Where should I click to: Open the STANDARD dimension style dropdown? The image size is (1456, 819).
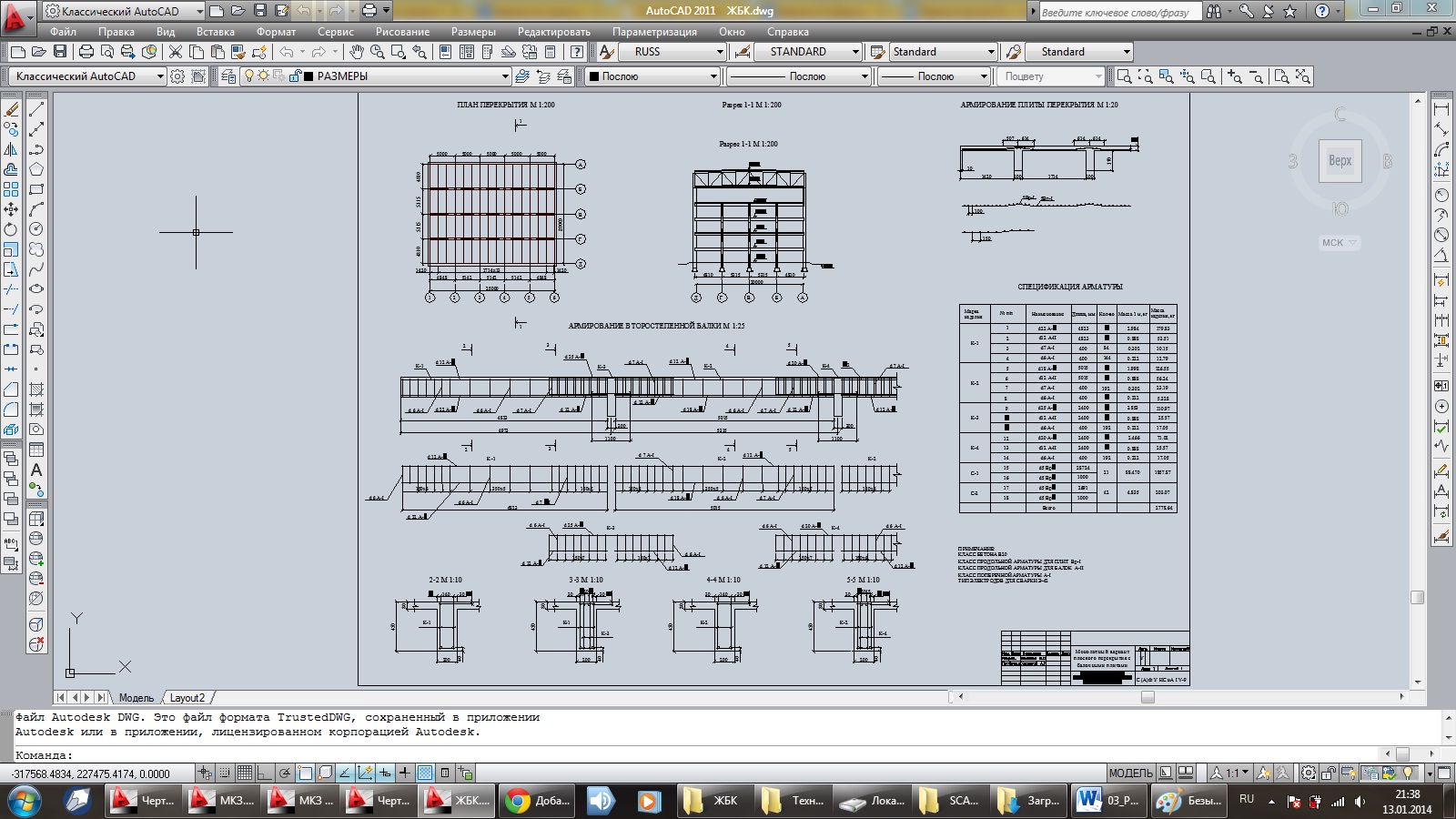(x=855, y=52)
